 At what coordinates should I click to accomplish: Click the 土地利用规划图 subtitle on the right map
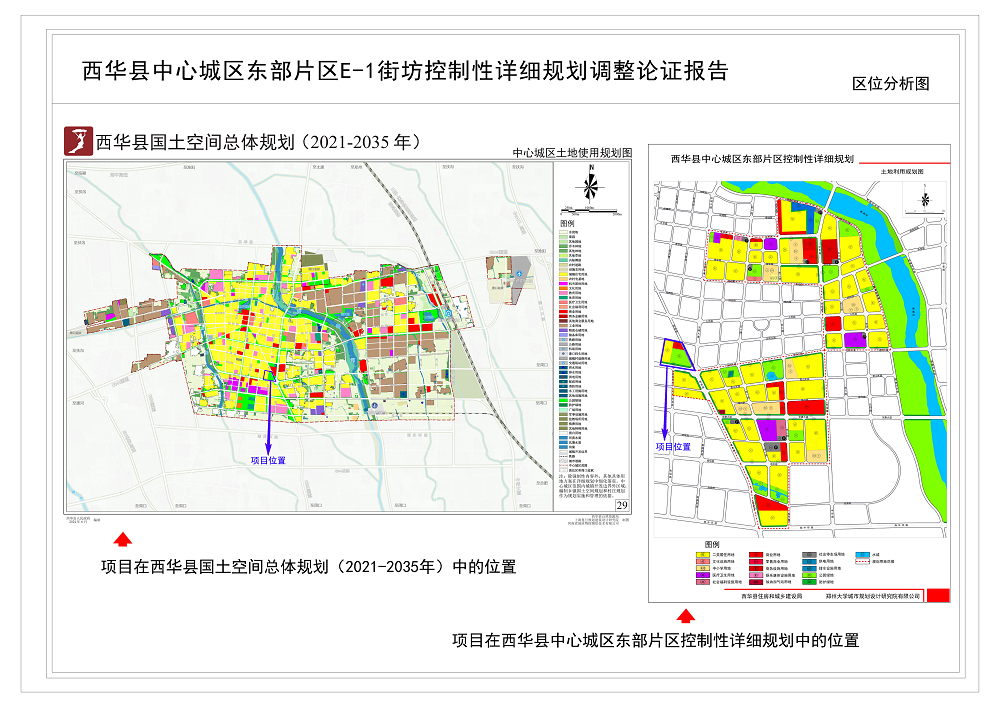(901, 173)
